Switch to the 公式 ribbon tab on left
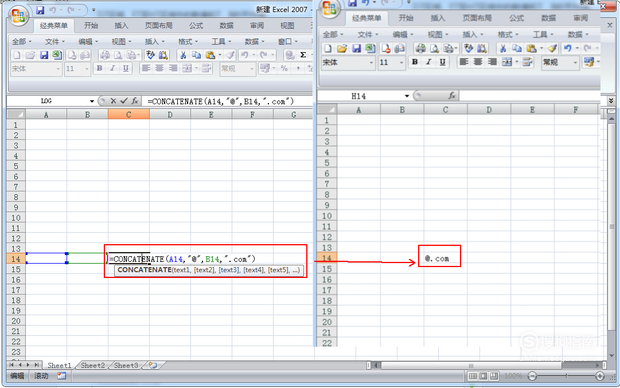Screen dimensions: 620x388 point(196,26)
